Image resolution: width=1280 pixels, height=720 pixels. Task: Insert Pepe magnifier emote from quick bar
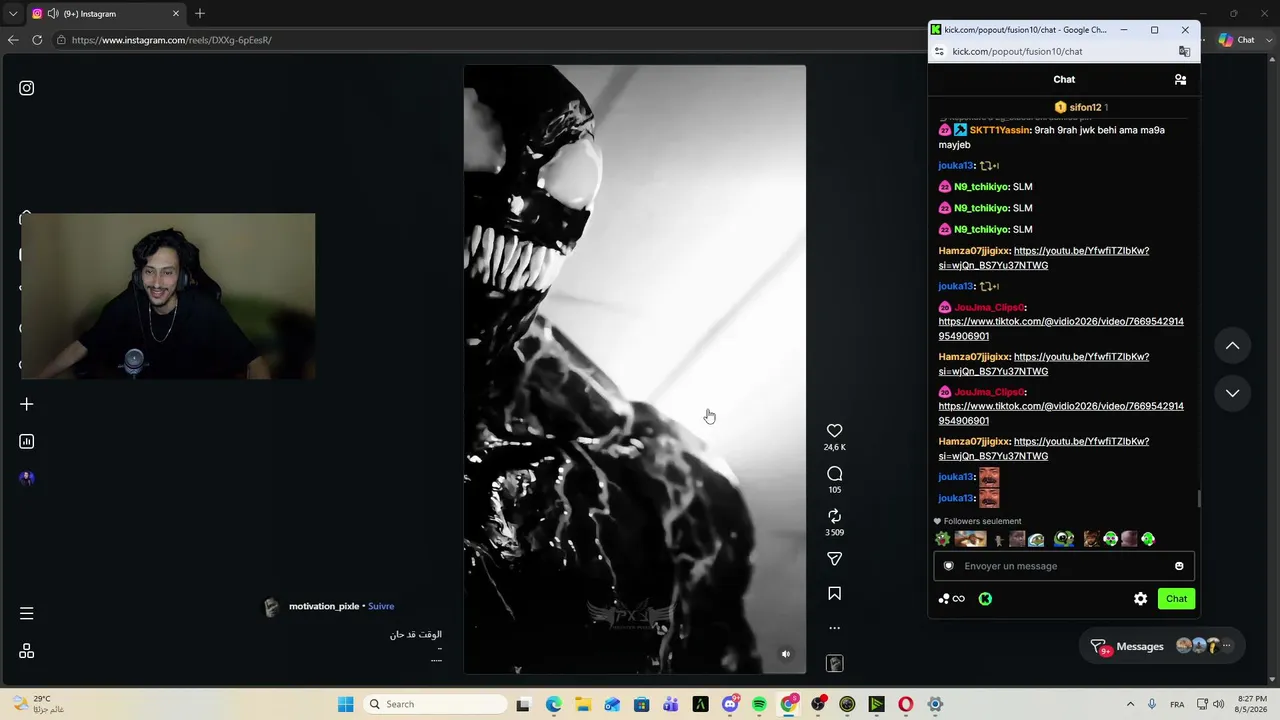pyautogui.click(x=1064, y=540)
